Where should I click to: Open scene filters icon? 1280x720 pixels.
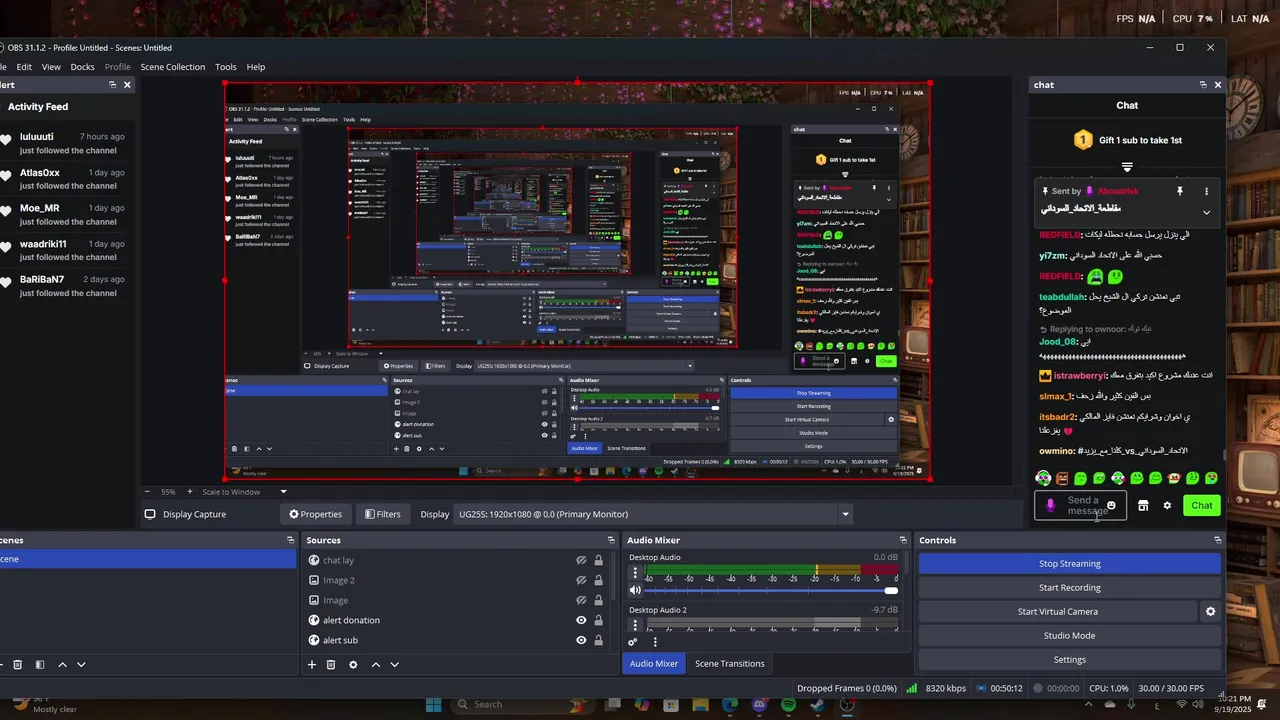(x=40, y=664)
